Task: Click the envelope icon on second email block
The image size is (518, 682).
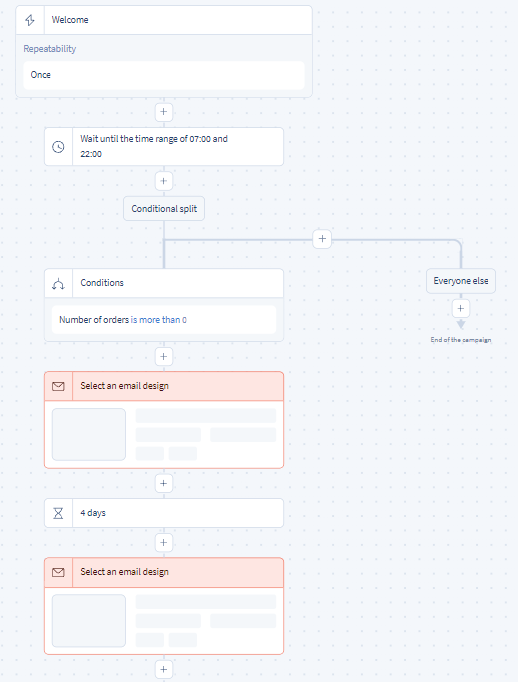Action: point(58,572)
